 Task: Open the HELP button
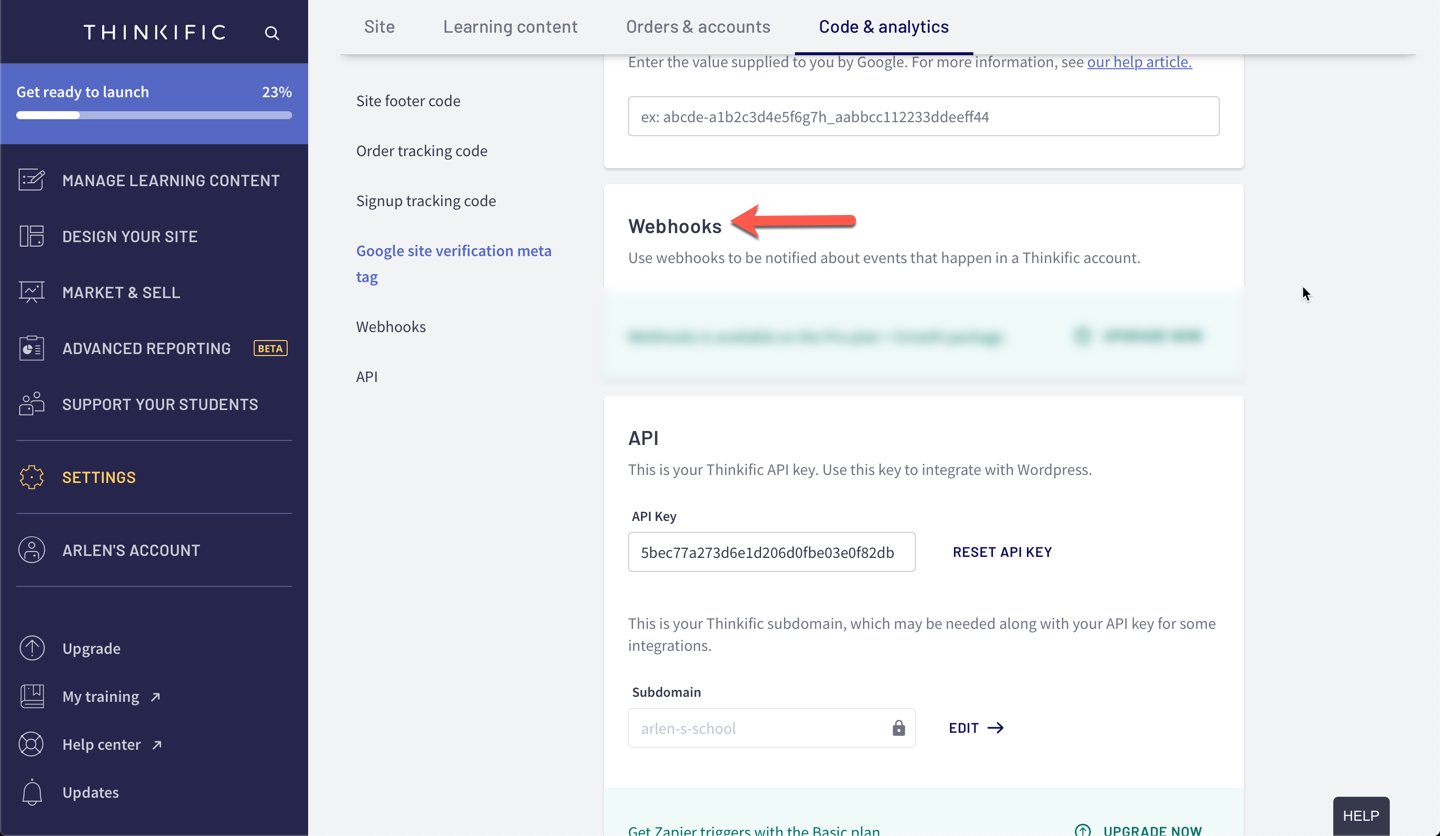click(x=1361, y=816)
